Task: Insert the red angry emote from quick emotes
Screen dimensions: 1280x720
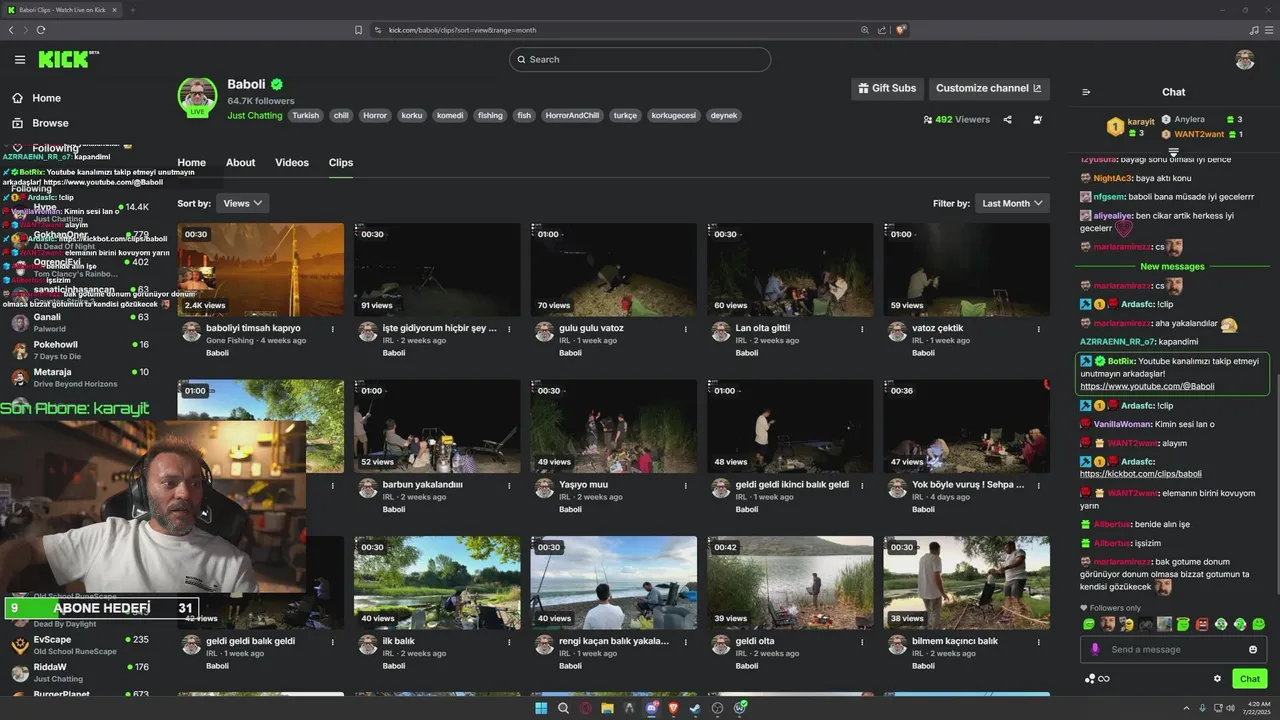Action: coord(1202,625)
